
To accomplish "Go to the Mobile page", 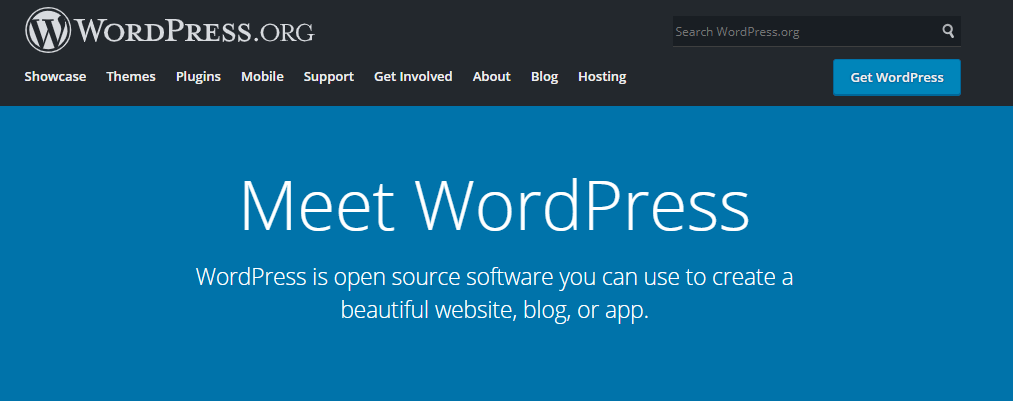I will tap(262, 76).
